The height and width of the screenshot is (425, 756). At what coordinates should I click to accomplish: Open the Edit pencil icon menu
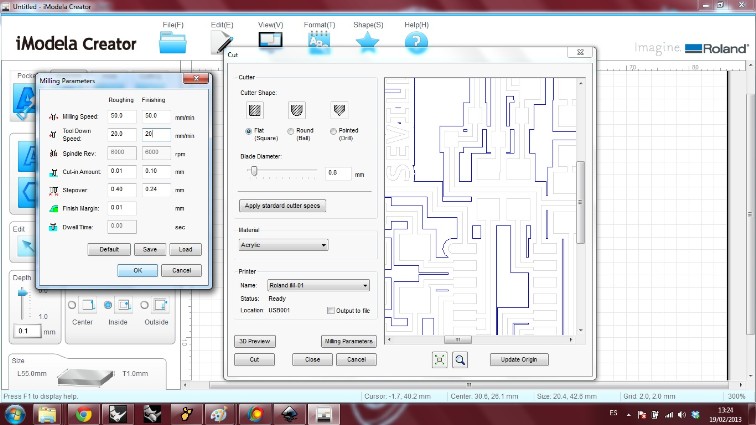point(222,42)
